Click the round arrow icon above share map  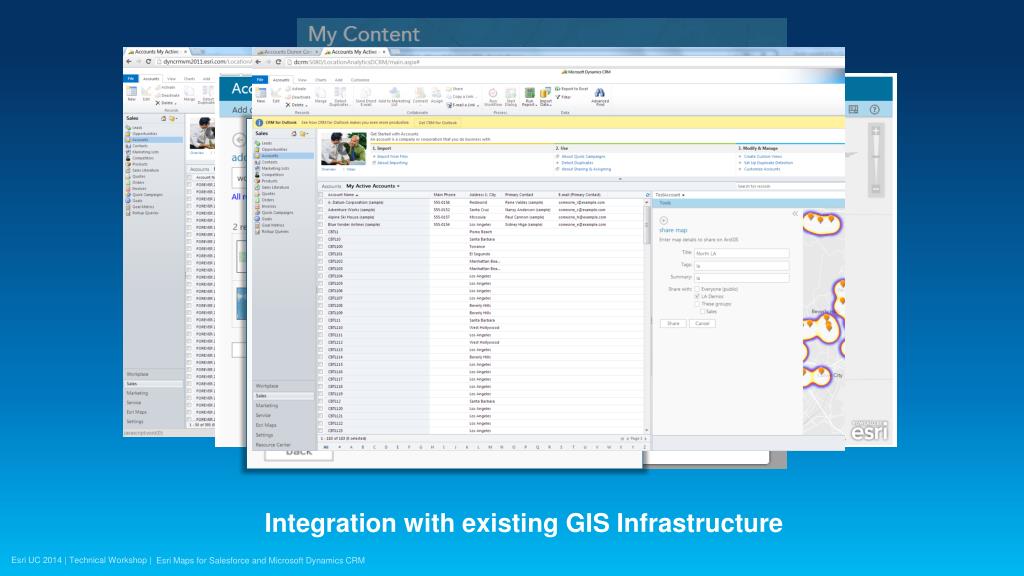664,221
